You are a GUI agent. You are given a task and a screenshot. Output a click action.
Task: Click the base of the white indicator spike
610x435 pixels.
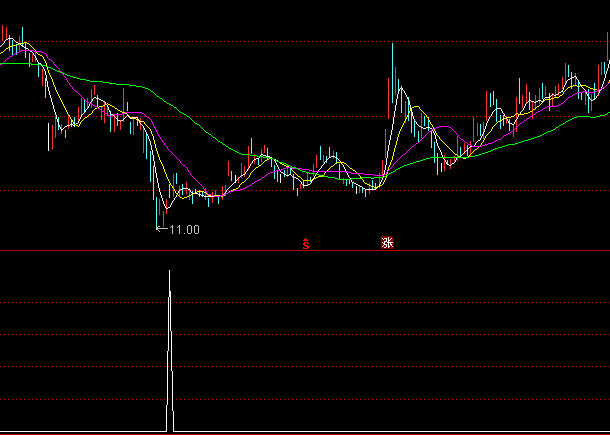click(x=170, y=430)
